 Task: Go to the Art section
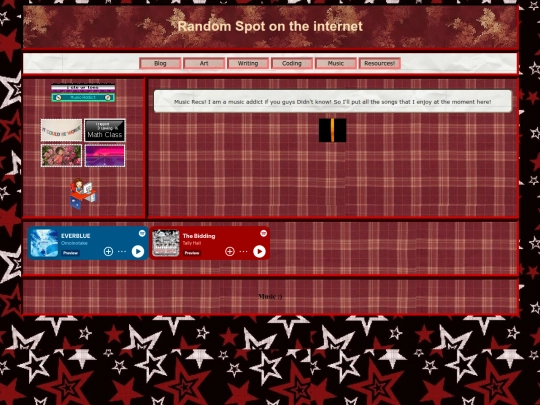pos(204,63)
